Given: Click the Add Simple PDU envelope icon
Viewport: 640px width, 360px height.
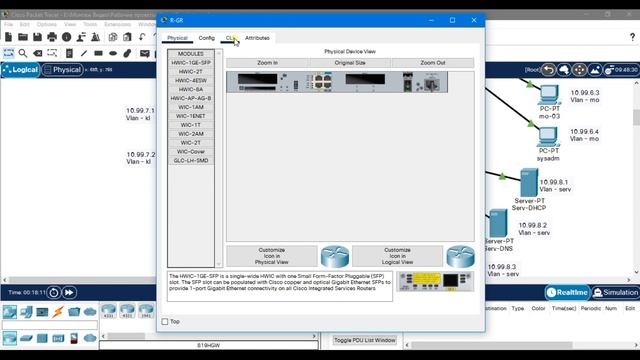Looking at the screenshot, I should pos(145,53).
